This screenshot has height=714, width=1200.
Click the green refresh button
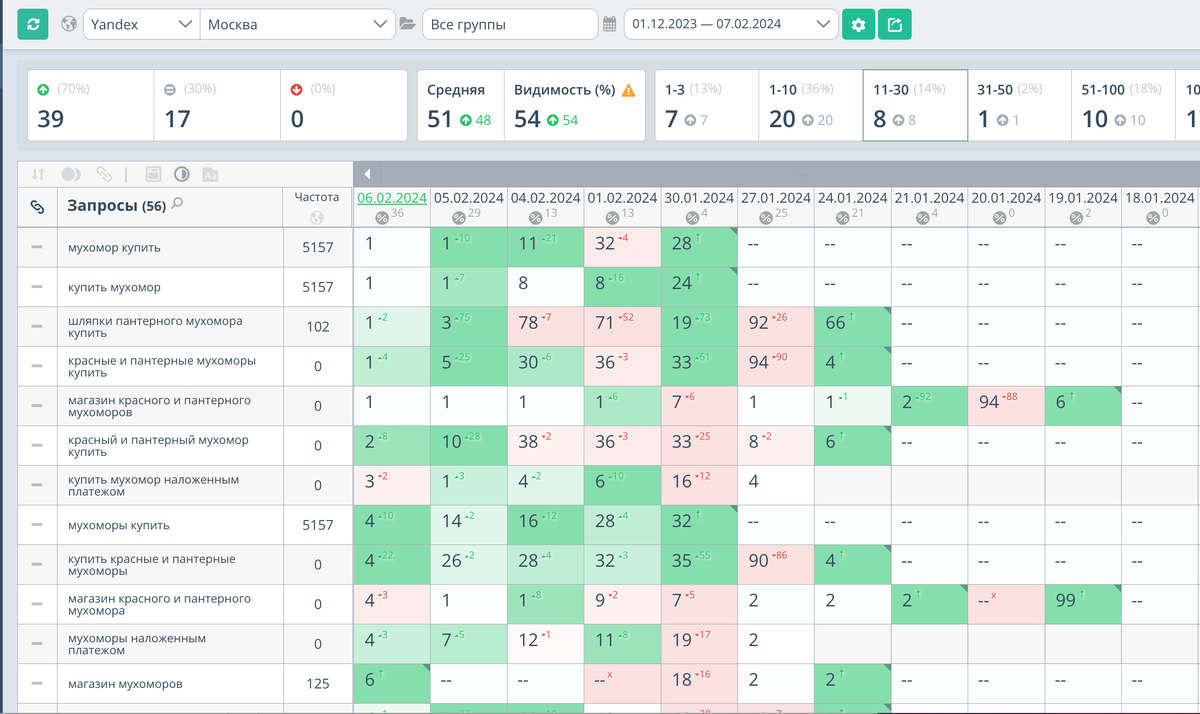point(33,23)
